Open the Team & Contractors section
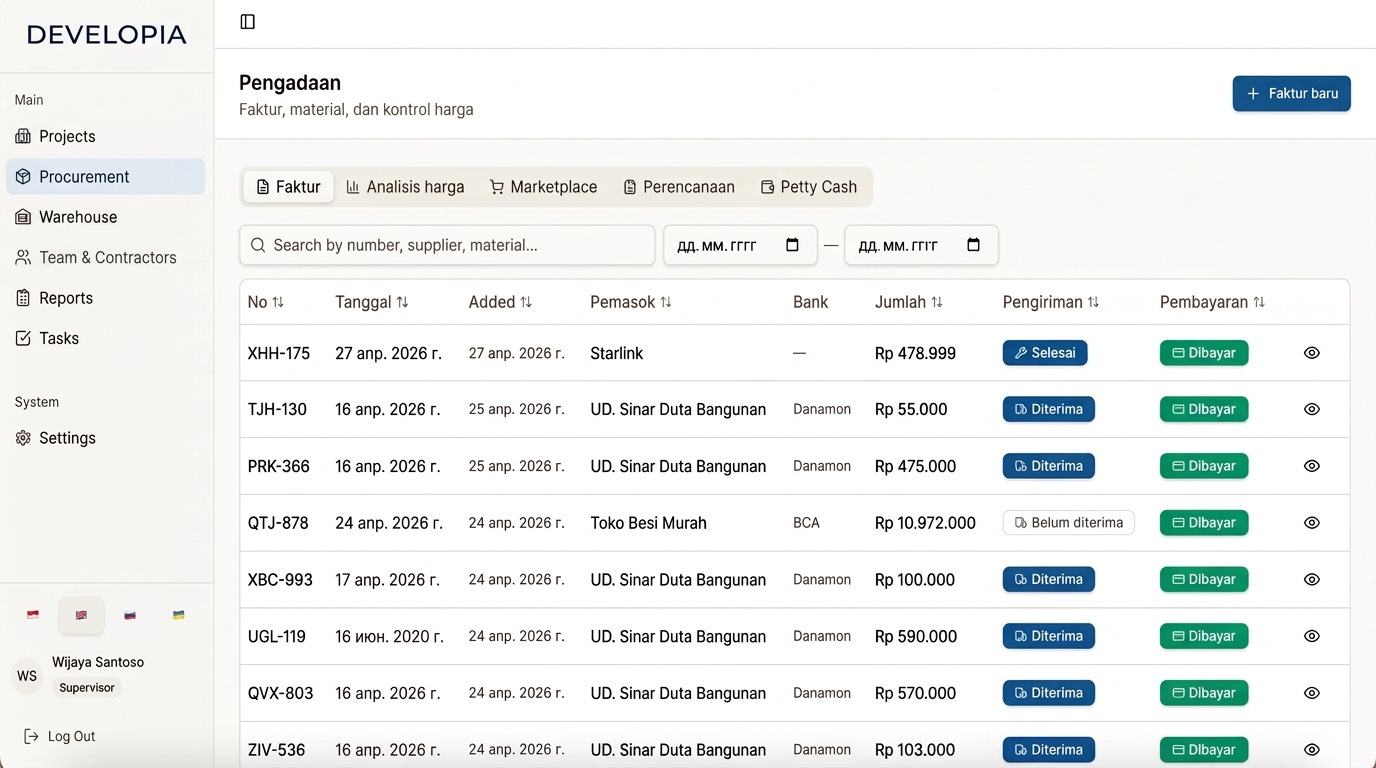 pos(106,257)
